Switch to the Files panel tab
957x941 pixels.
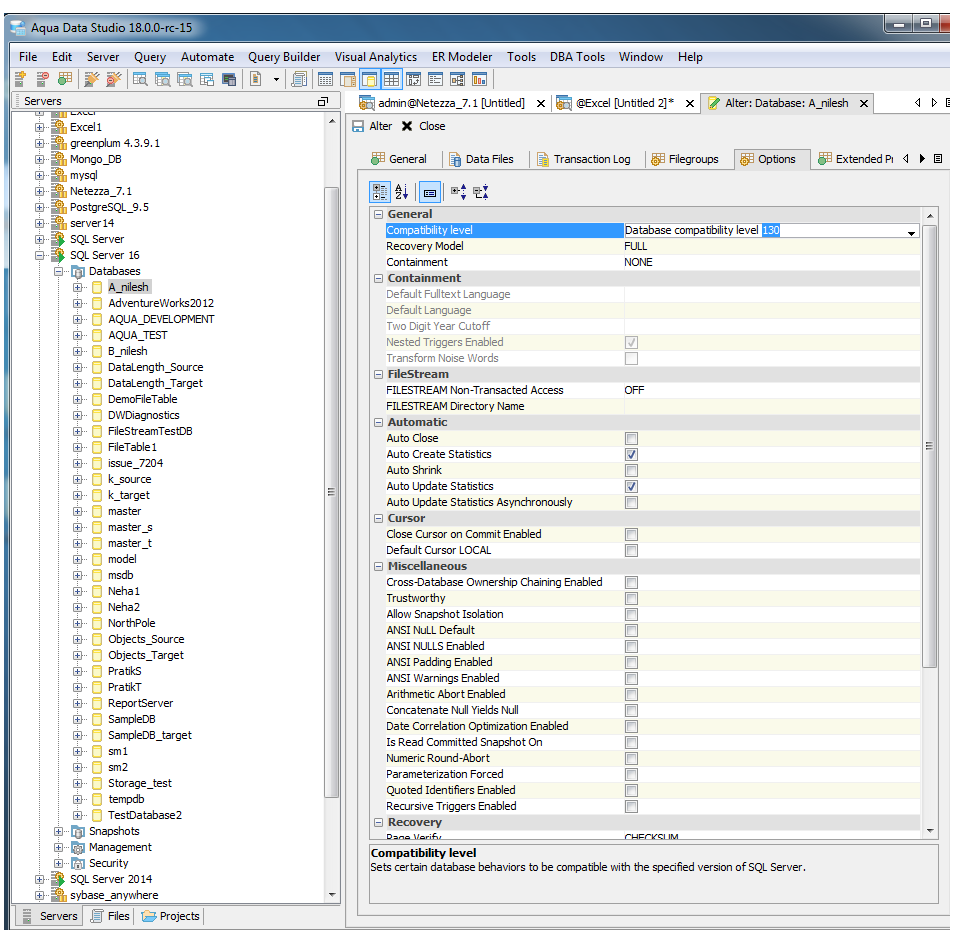(110, 916)
